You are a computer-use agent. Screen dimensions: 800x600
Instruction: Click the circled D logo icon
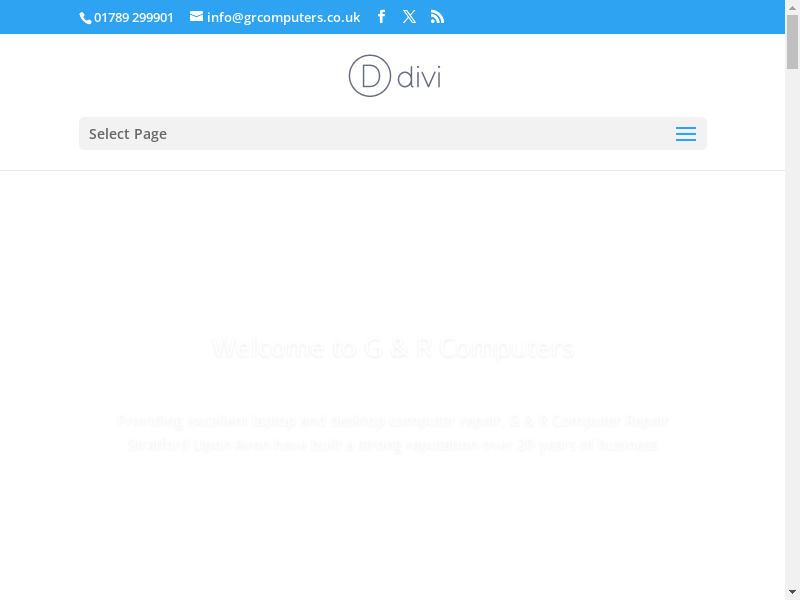(368, 76)
